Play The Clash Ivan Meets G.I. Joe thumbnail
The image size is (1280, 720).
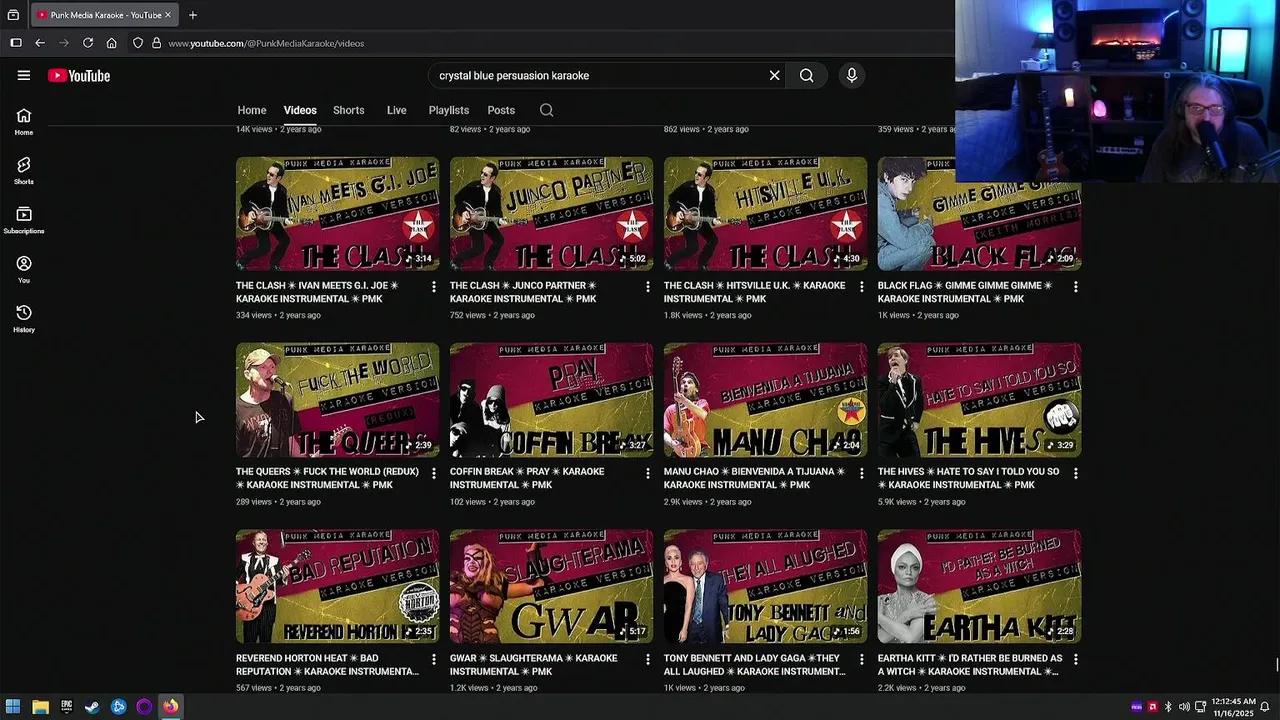pos(337,214)
